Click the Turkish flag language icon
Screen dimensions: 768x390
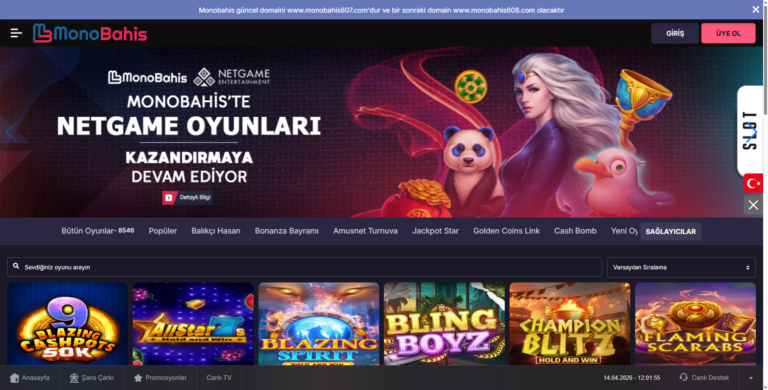[753, 183]
